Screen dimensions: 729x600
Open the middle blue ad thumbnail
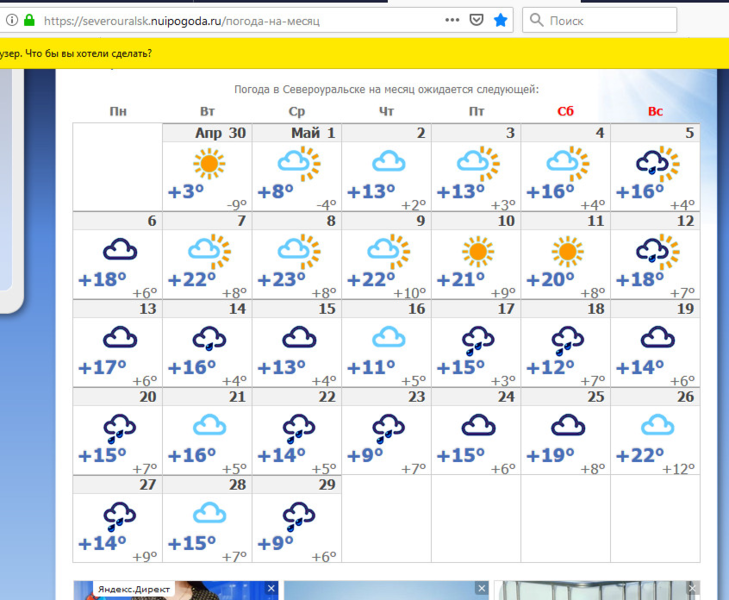[386, 590]
